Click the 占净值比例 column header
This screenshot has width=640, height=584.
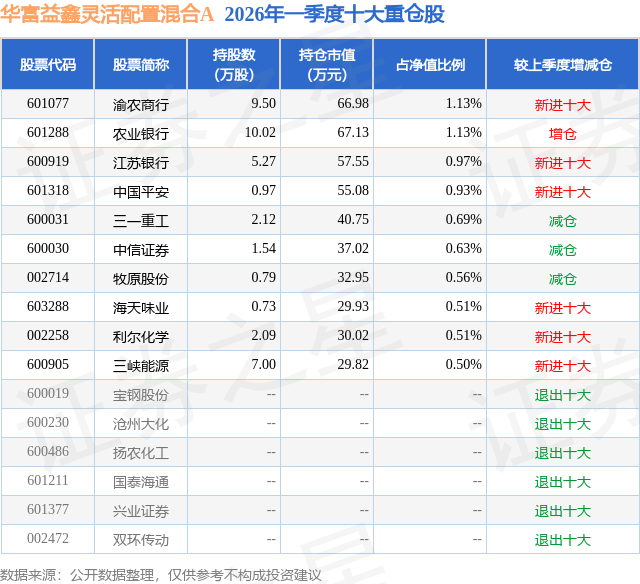coord(430,65)
